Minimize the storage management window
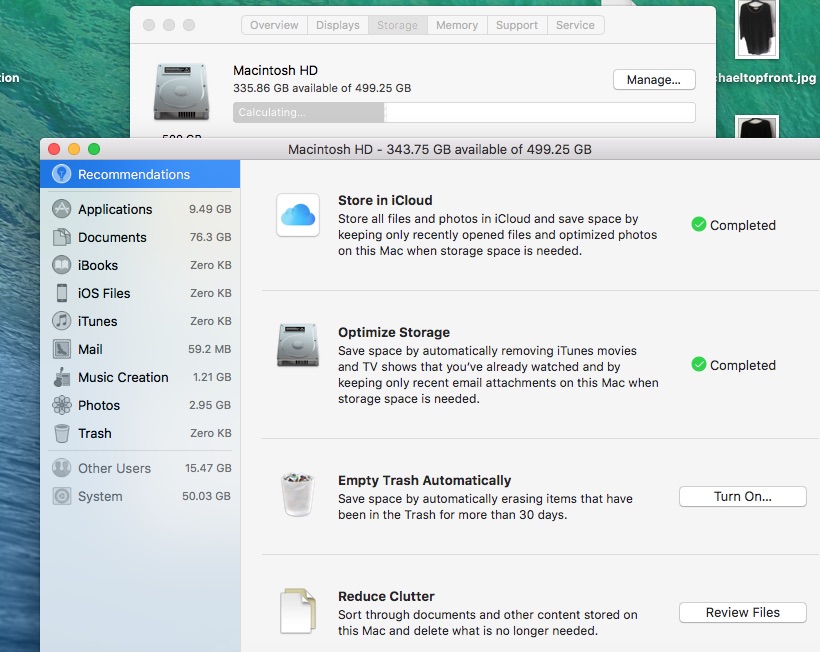Image resolution: width=820 pixels, height=652 pixels. point(74,149)
